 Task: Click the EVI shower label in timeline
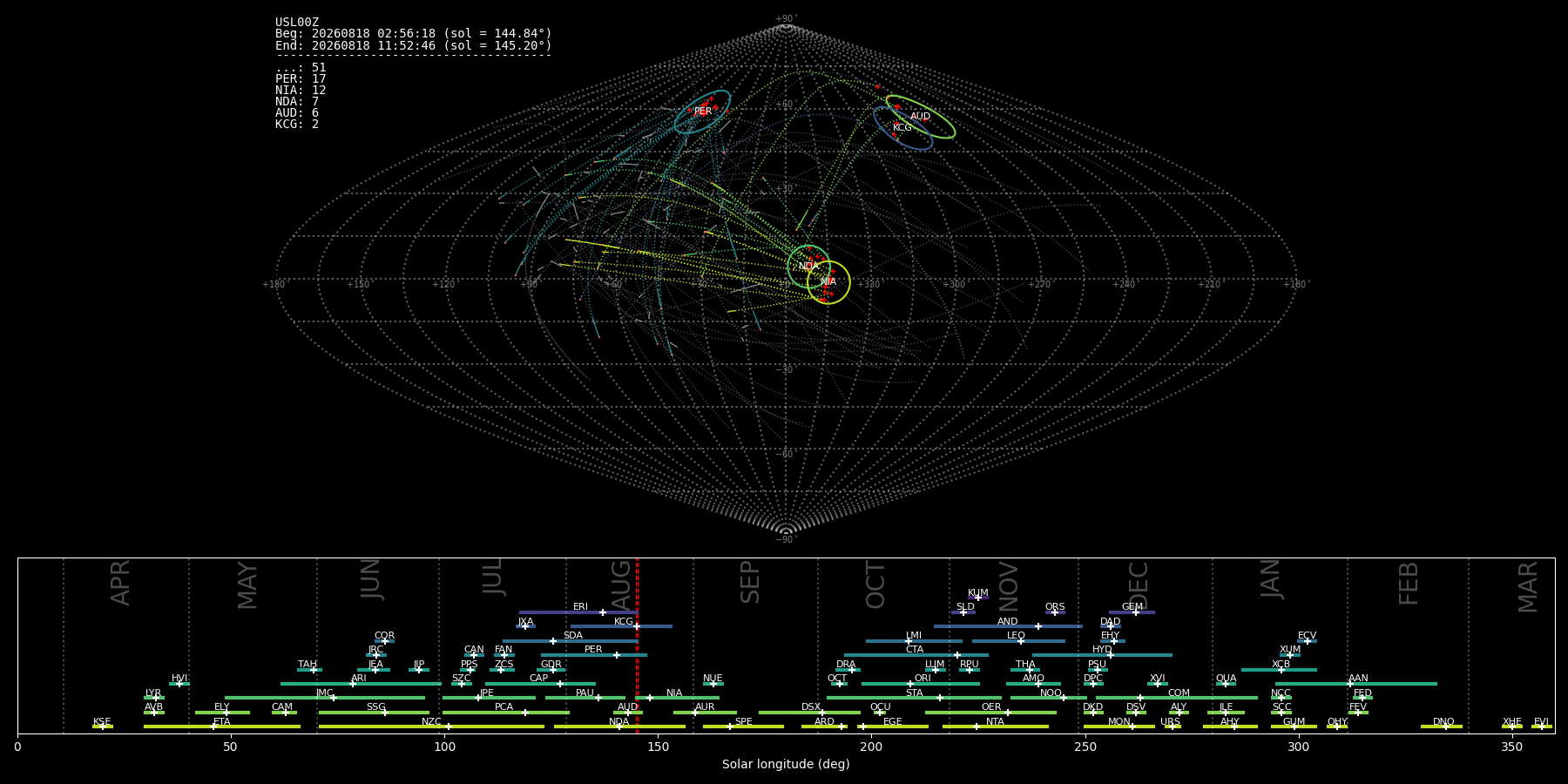tap(1541, 722)
